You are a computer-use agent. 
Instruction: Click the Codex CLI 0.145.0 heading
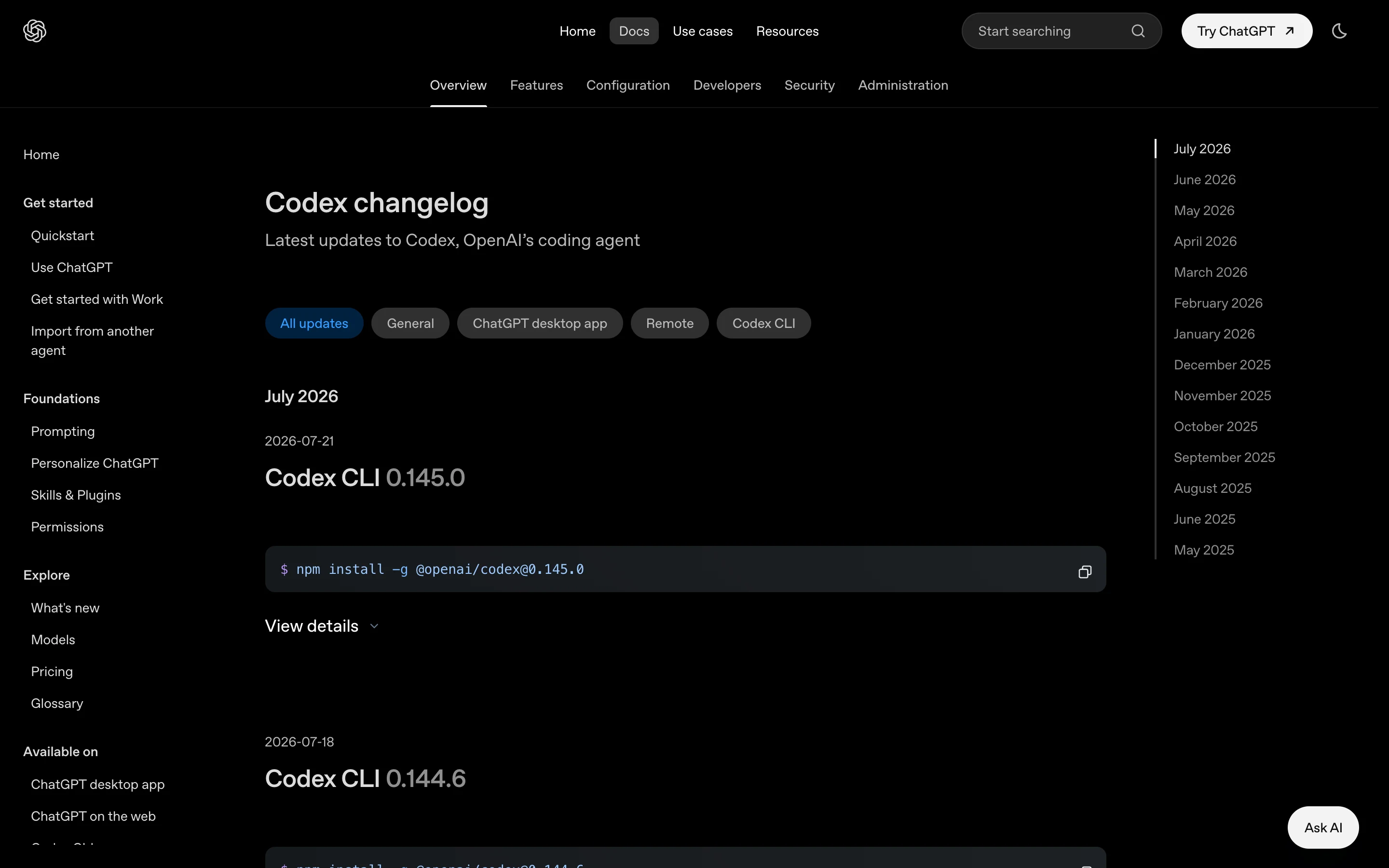365,477
